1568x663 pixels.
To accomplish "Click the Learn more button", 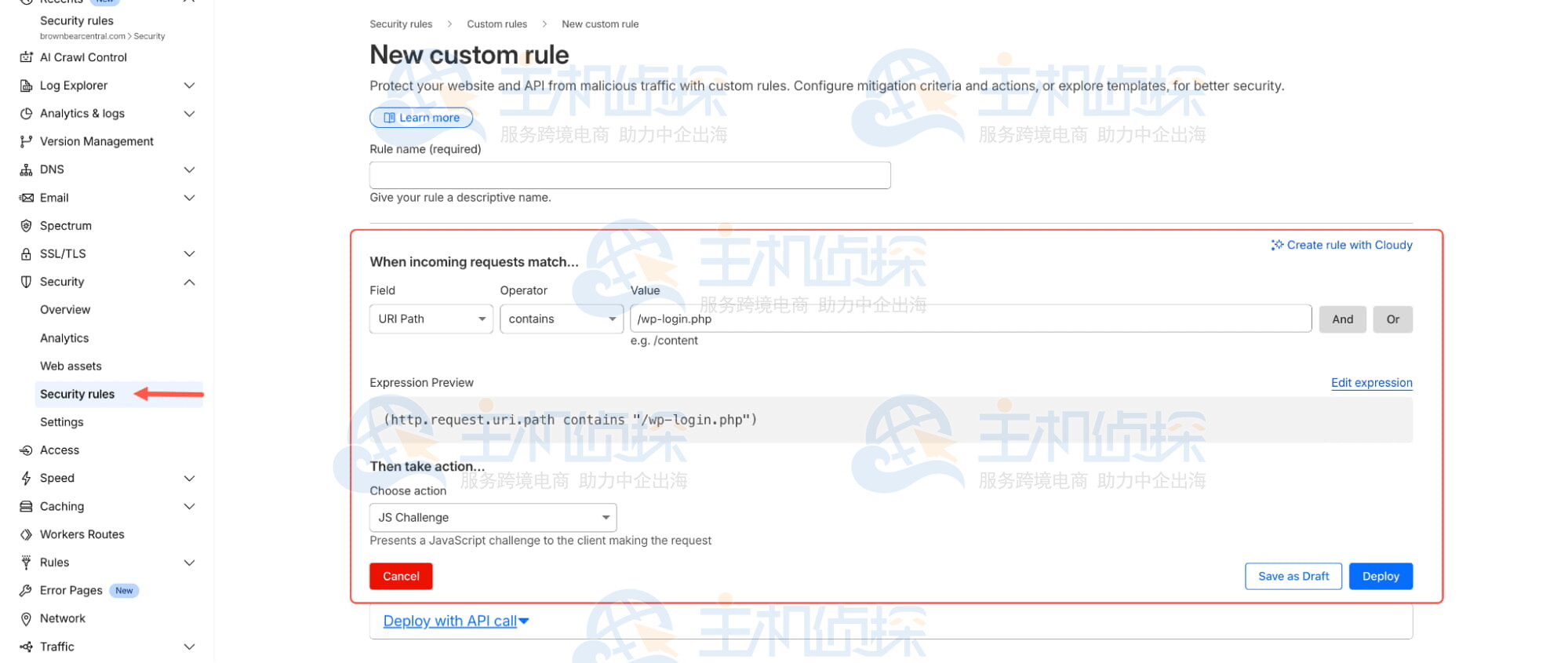I will [x=421, y=118].
